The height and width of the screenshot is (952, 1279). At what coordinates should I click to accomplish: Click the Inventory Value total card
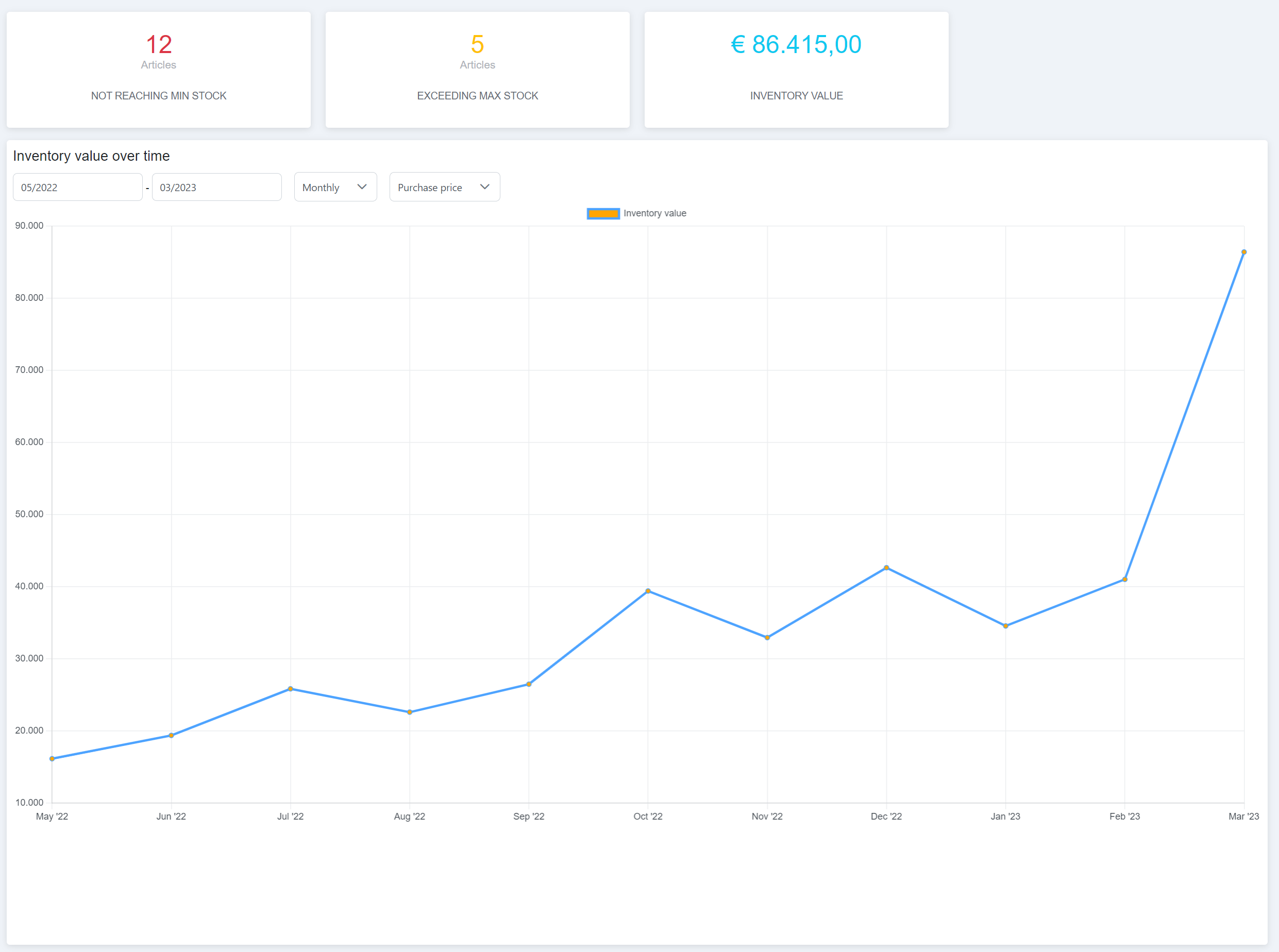point(796,70)
